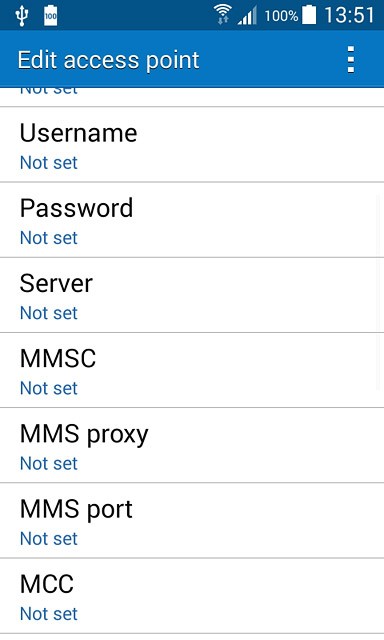Tap the partially hidden top Not set row
This screenshot has height=640, width=384.
pos(192,96)
